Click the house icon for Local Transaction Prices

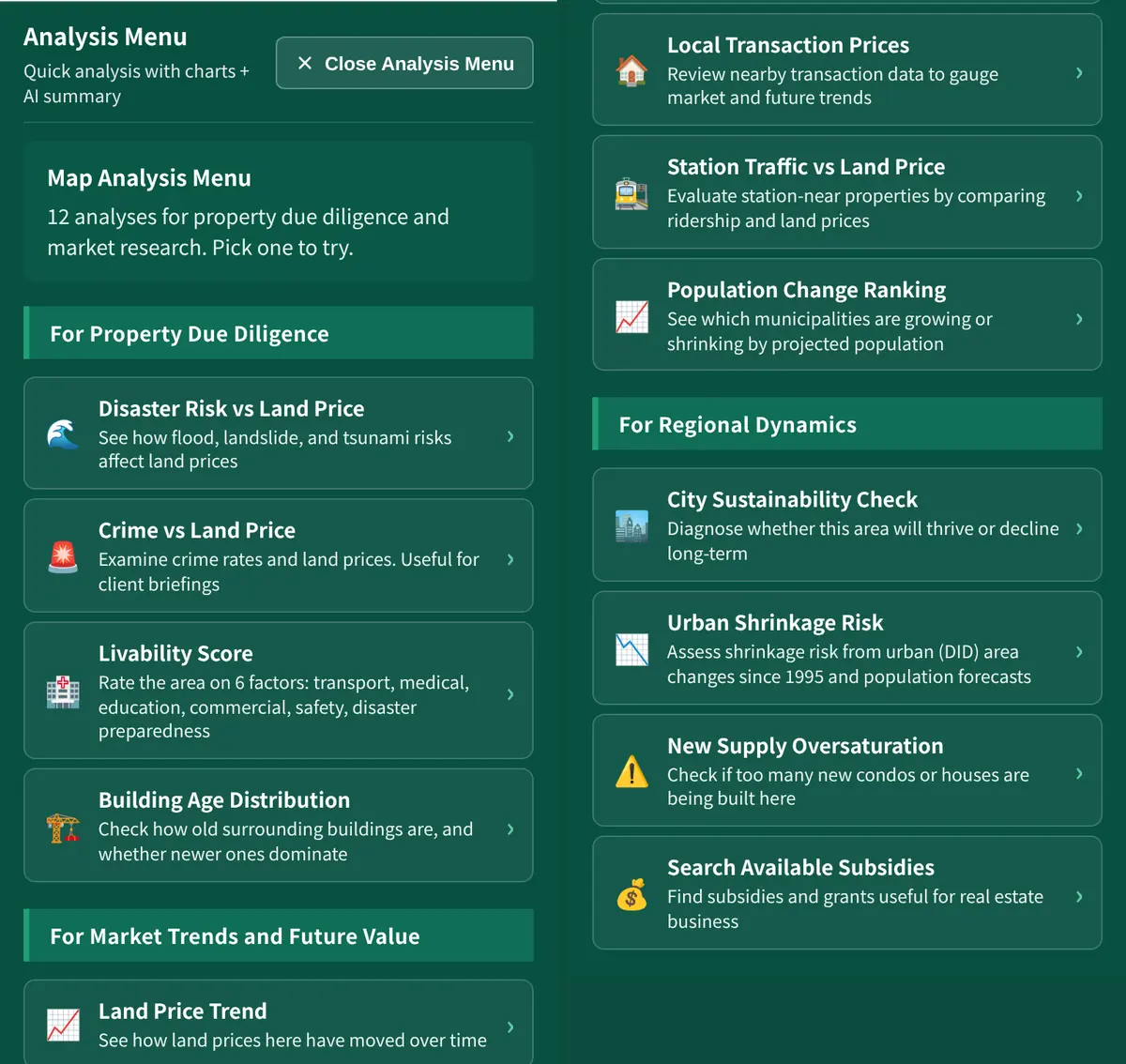pyautogui.click(x=631, y=70)
